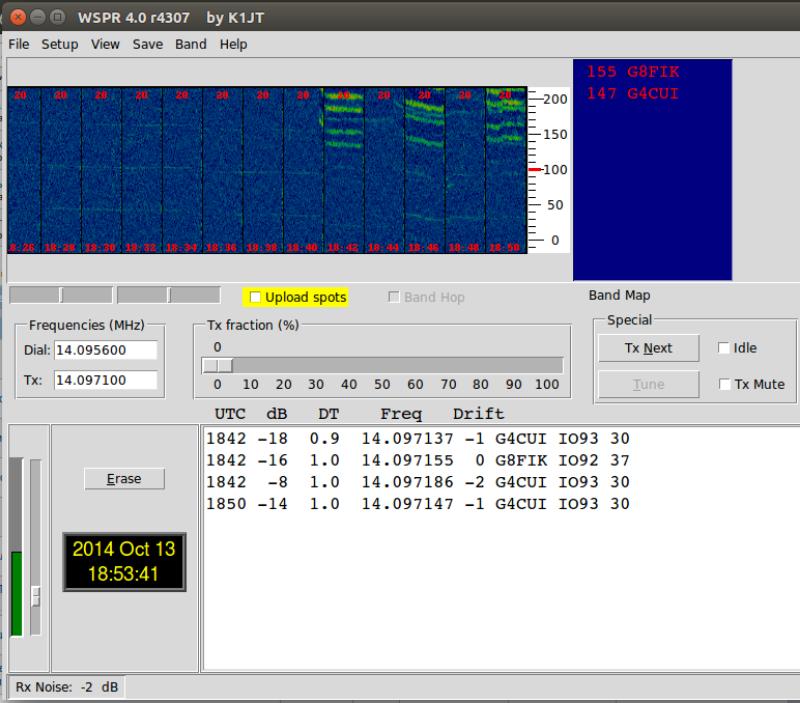Open the View menu

105,44
